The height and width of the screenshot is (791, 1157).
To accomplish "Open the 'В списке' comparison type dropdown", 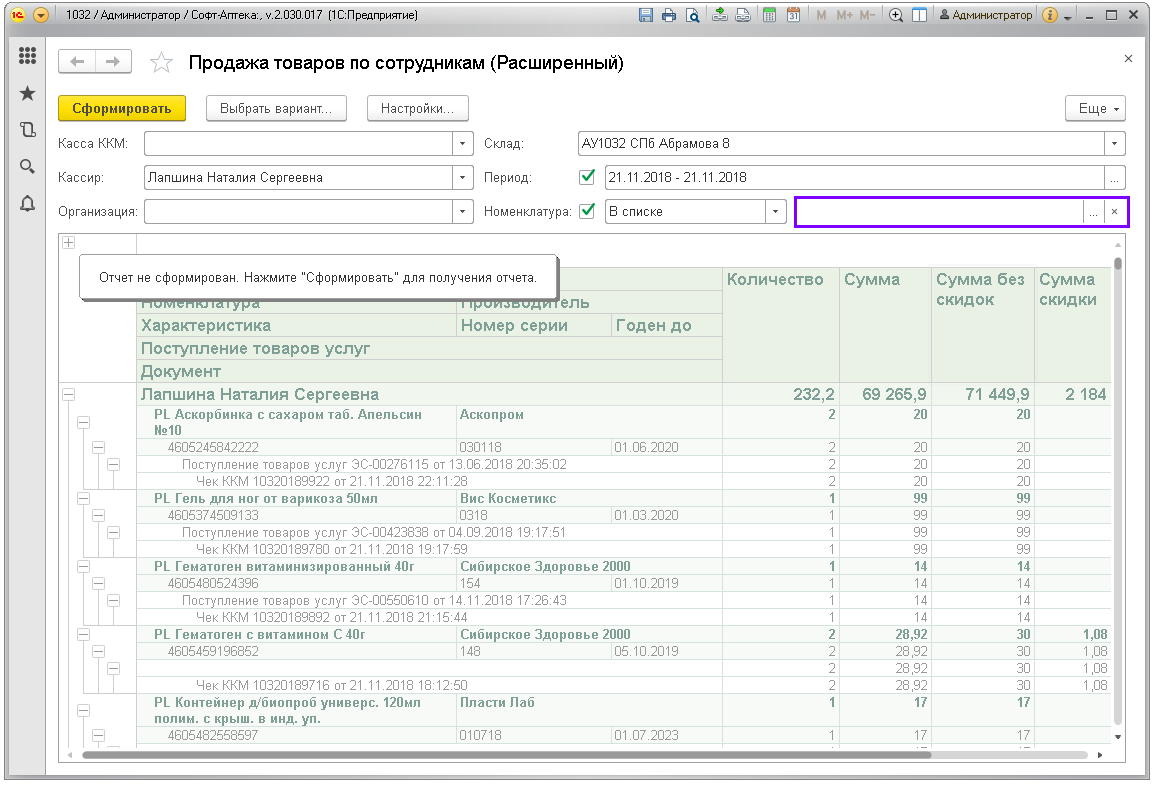I will (776, 211).
